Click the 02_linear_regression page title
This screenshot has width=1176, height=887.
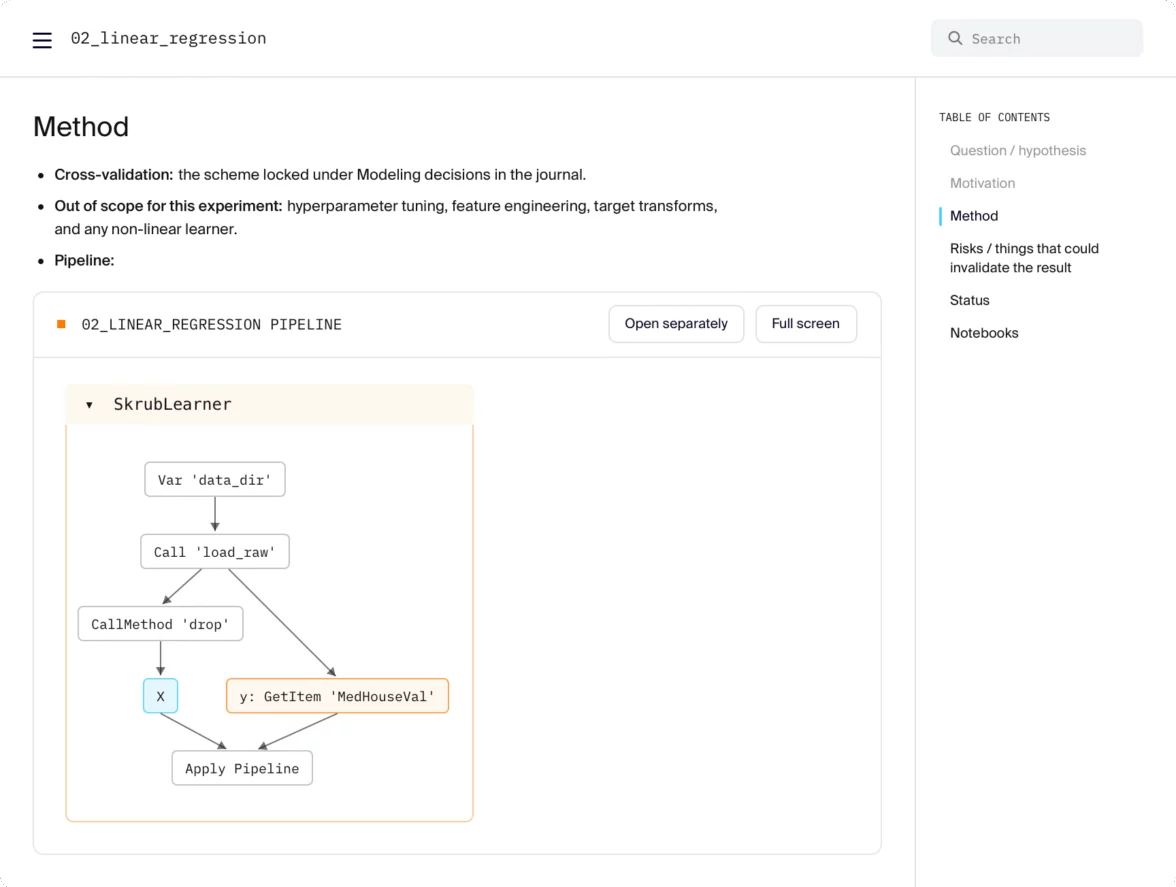[168, 38]
